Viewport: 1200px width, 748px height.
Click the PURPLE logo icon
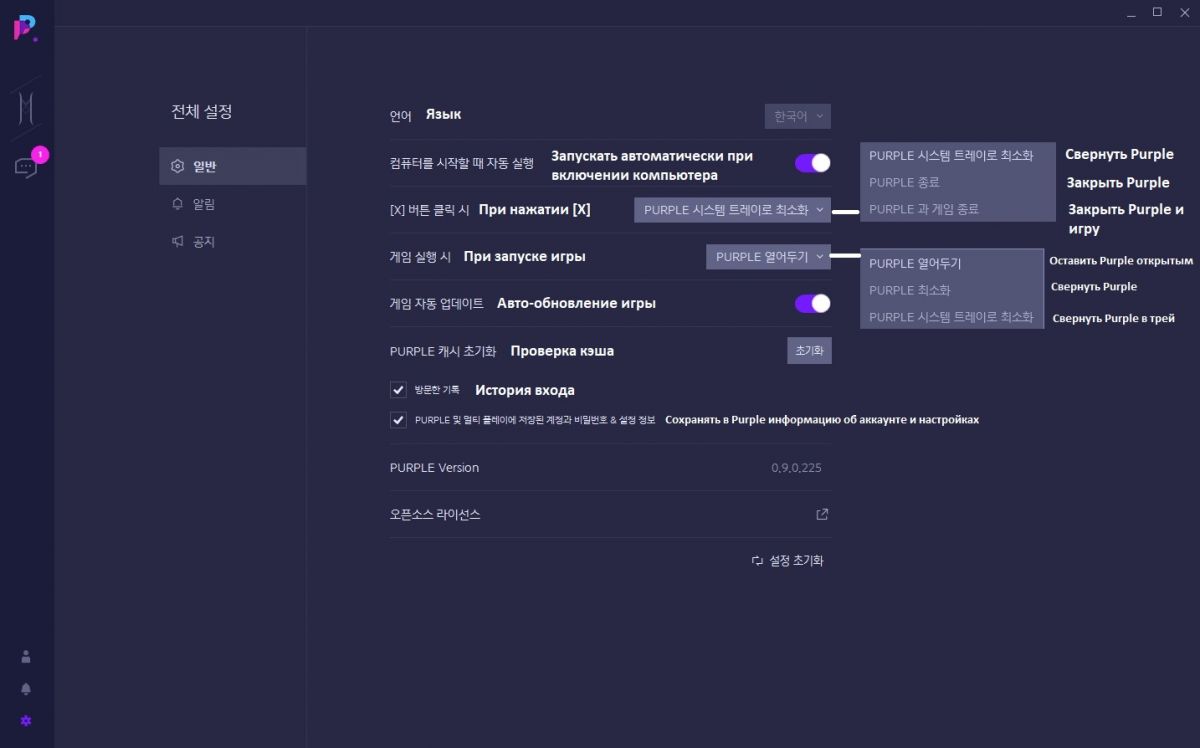25,28
